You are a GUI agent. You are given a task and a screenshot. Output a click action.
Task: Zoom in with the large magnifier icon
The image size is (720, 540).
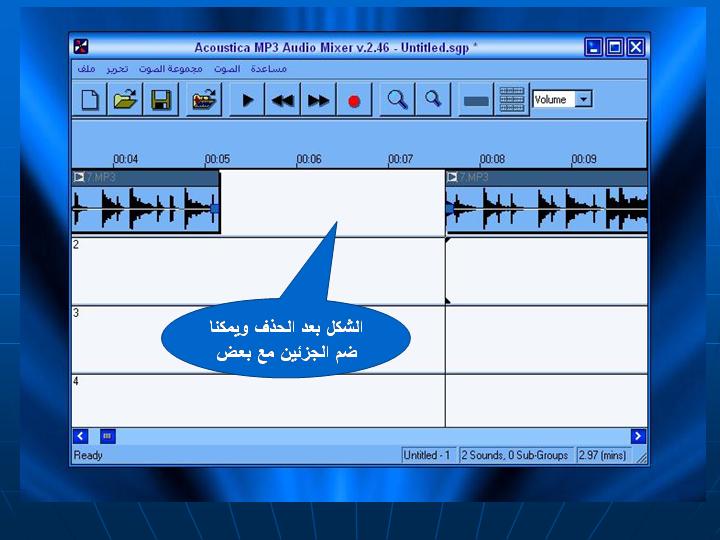pos(397,100)
